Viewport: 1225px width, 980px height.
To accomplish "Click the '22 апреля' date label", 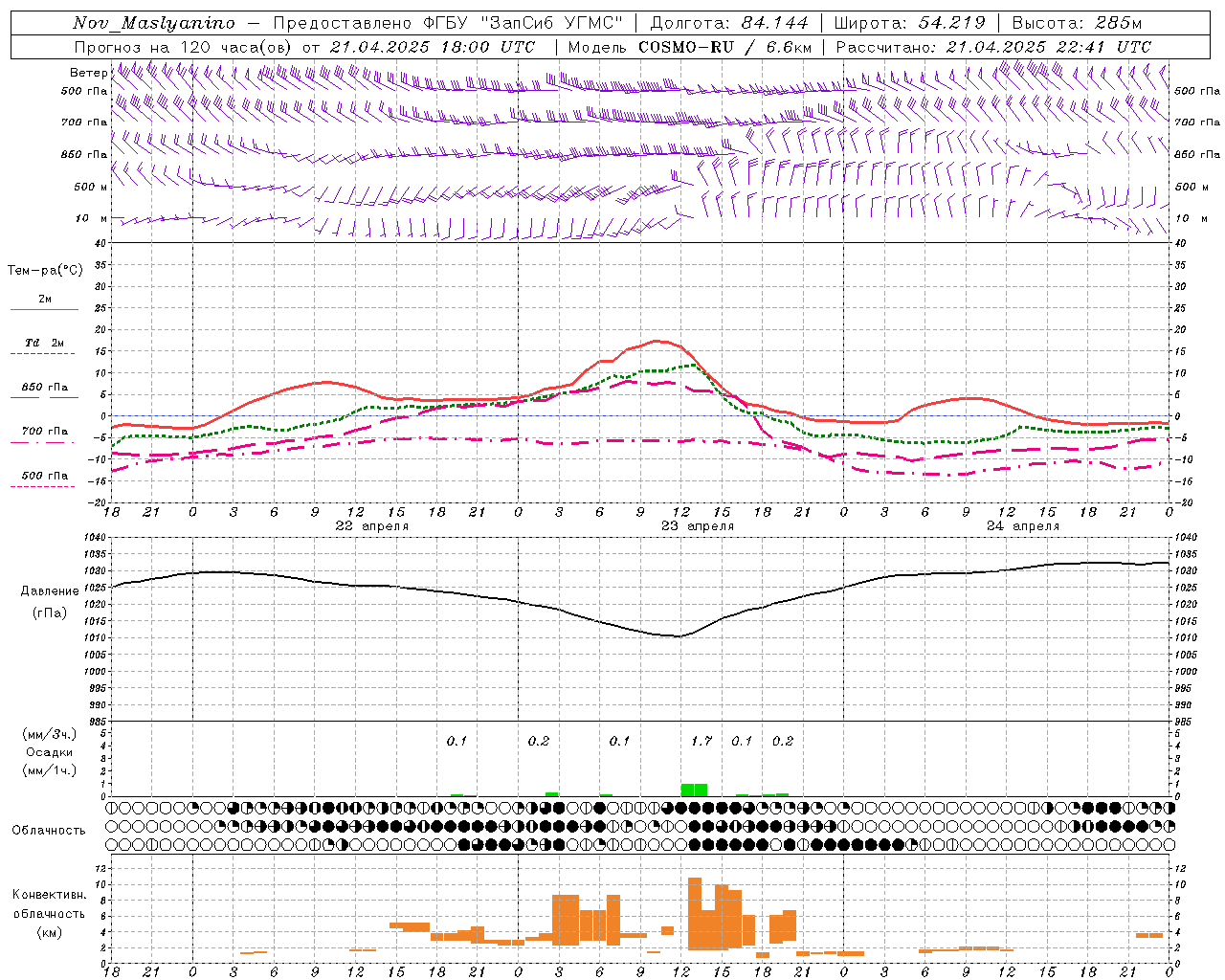I will tap(372, 526).
